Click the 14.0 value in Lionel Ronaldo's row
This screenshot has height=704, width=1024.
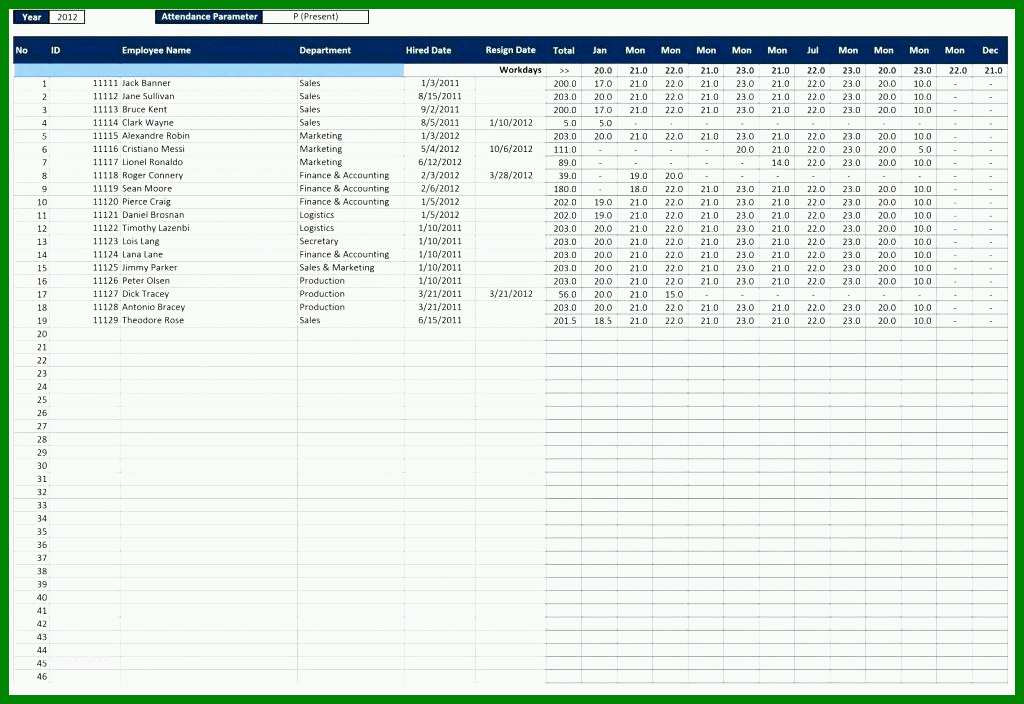click(780, 163)
